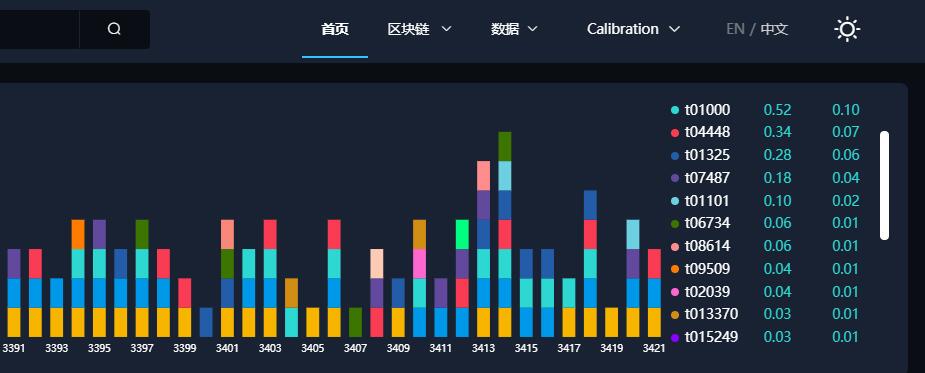The width and height of the screenshot is (925, 373).
Task: Toggle t01325 blue legend dot
Action: (675, 155)
